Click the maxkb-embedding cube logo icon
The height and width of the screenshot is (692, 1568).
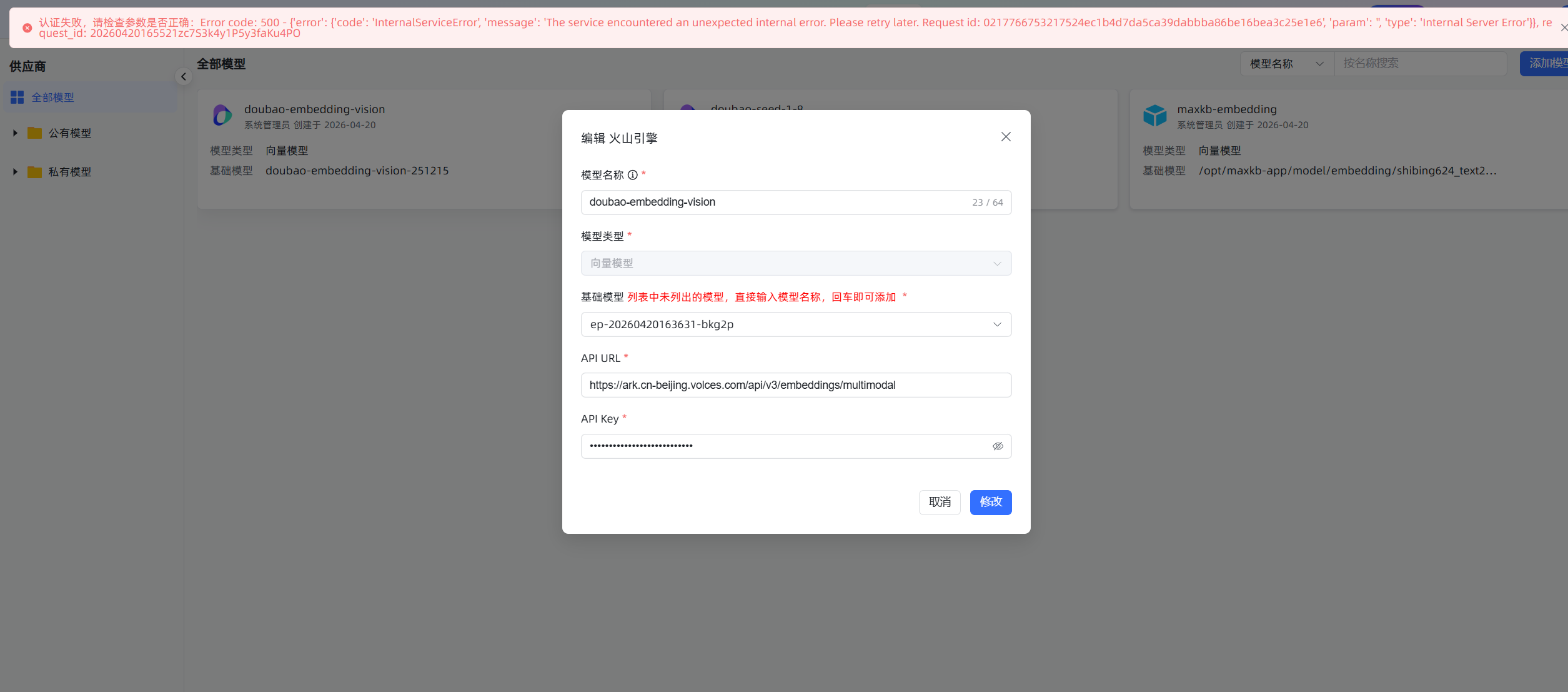(x=1154, y=116)
